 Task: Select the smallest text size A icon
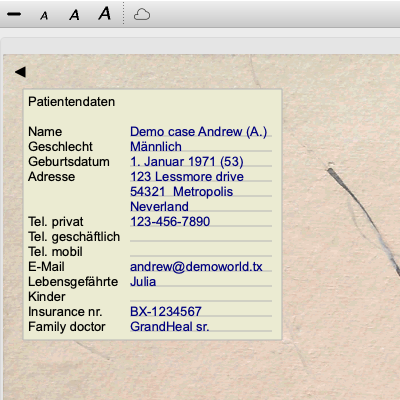pyautogui.click(x=44, y=16)
